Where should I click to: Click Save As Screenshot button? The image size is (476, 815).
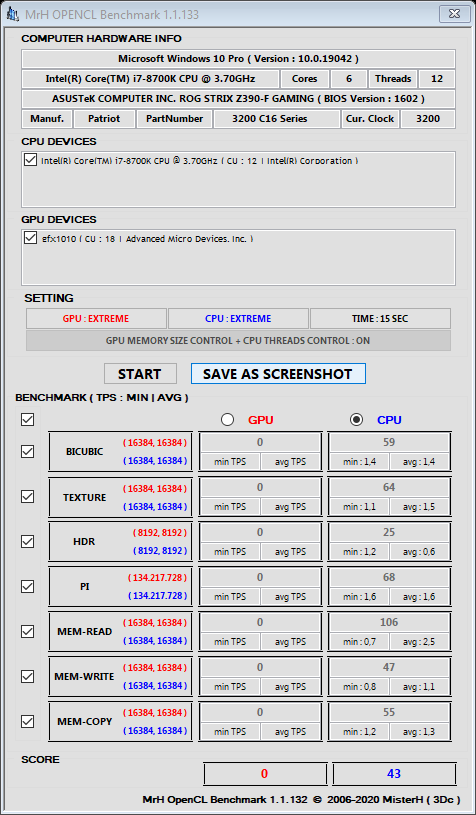(278, 374)
